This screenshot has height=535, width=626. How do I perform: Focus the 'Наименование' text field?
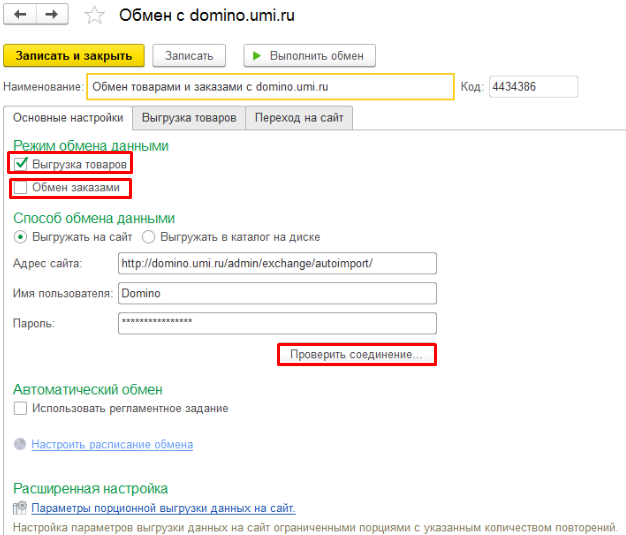click(270, 87)
